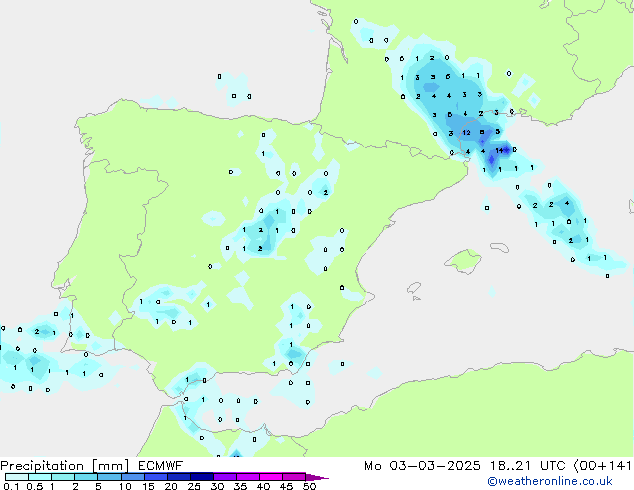Click the 20–25 mm legend color box
The width and height of the screenshot is (634, 490).
tap(178, 477)
